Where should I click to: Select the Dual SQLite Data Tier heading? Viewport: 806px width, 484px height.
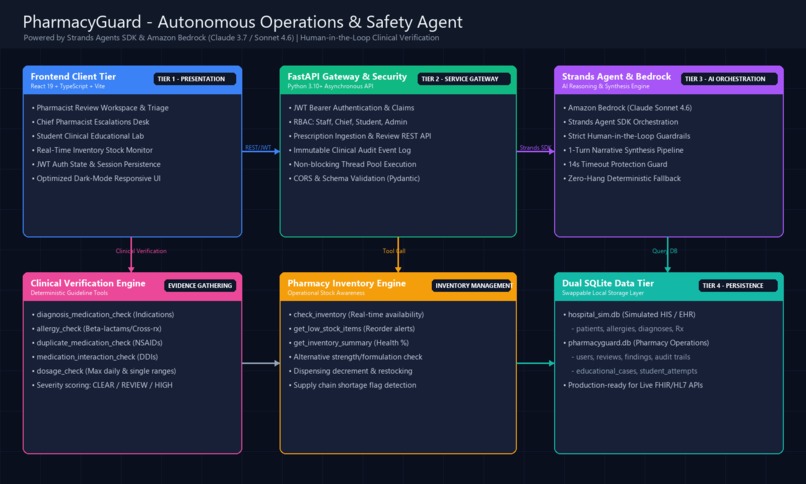(x=608, y=283)
